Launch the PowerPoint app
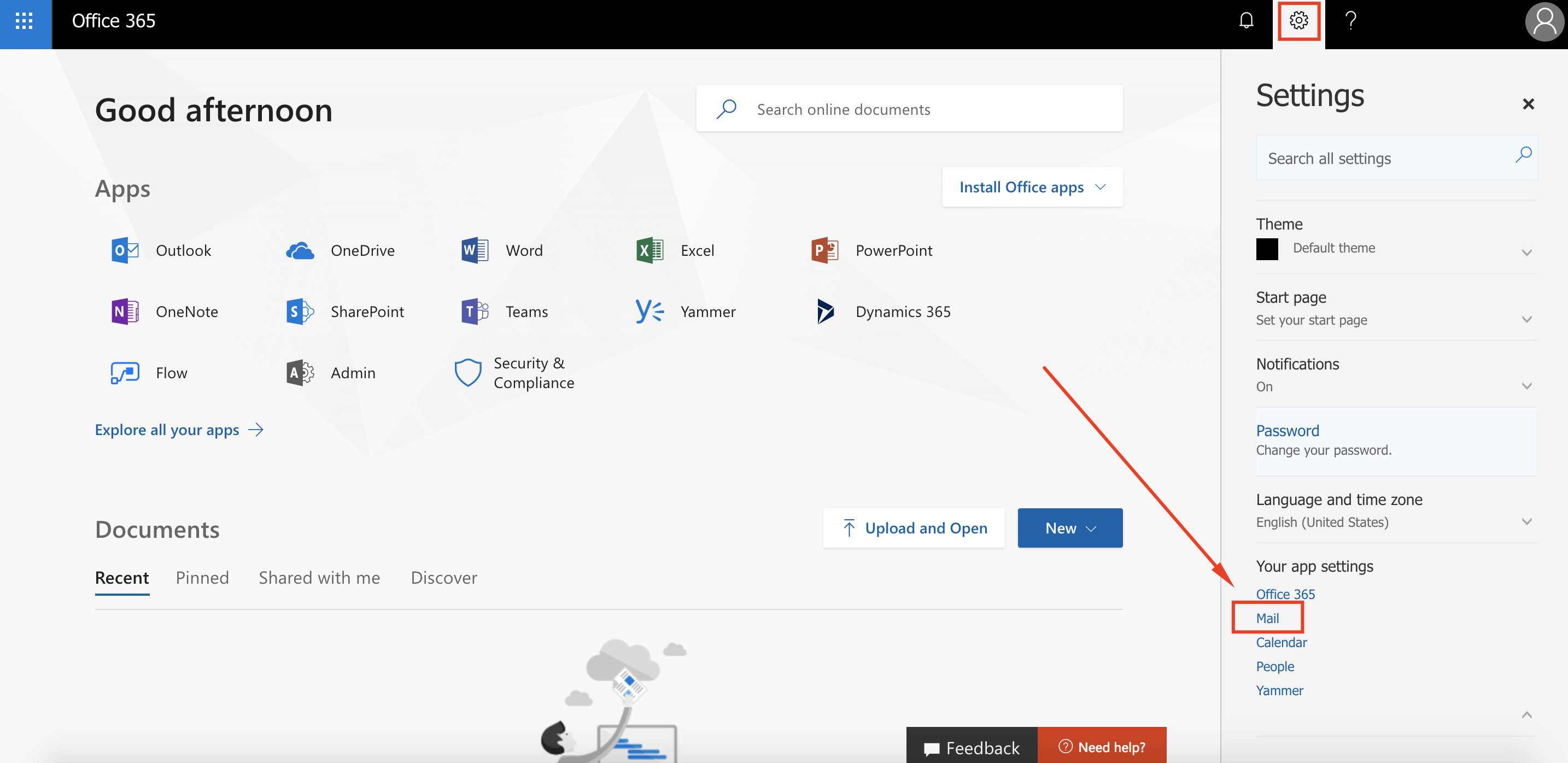Screen dimensions: 1568x763 click(871, 250)
